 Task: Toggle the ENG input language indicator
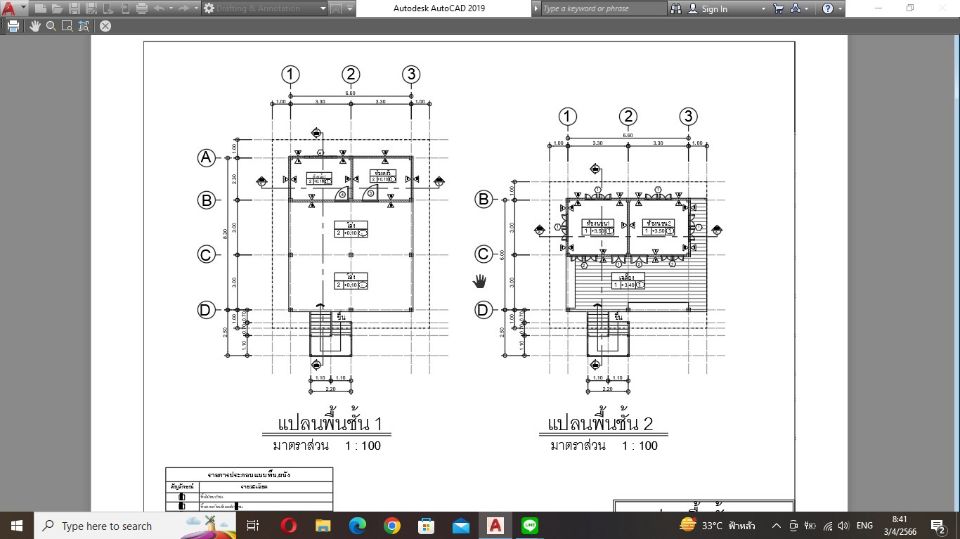[x=865, y=525]
